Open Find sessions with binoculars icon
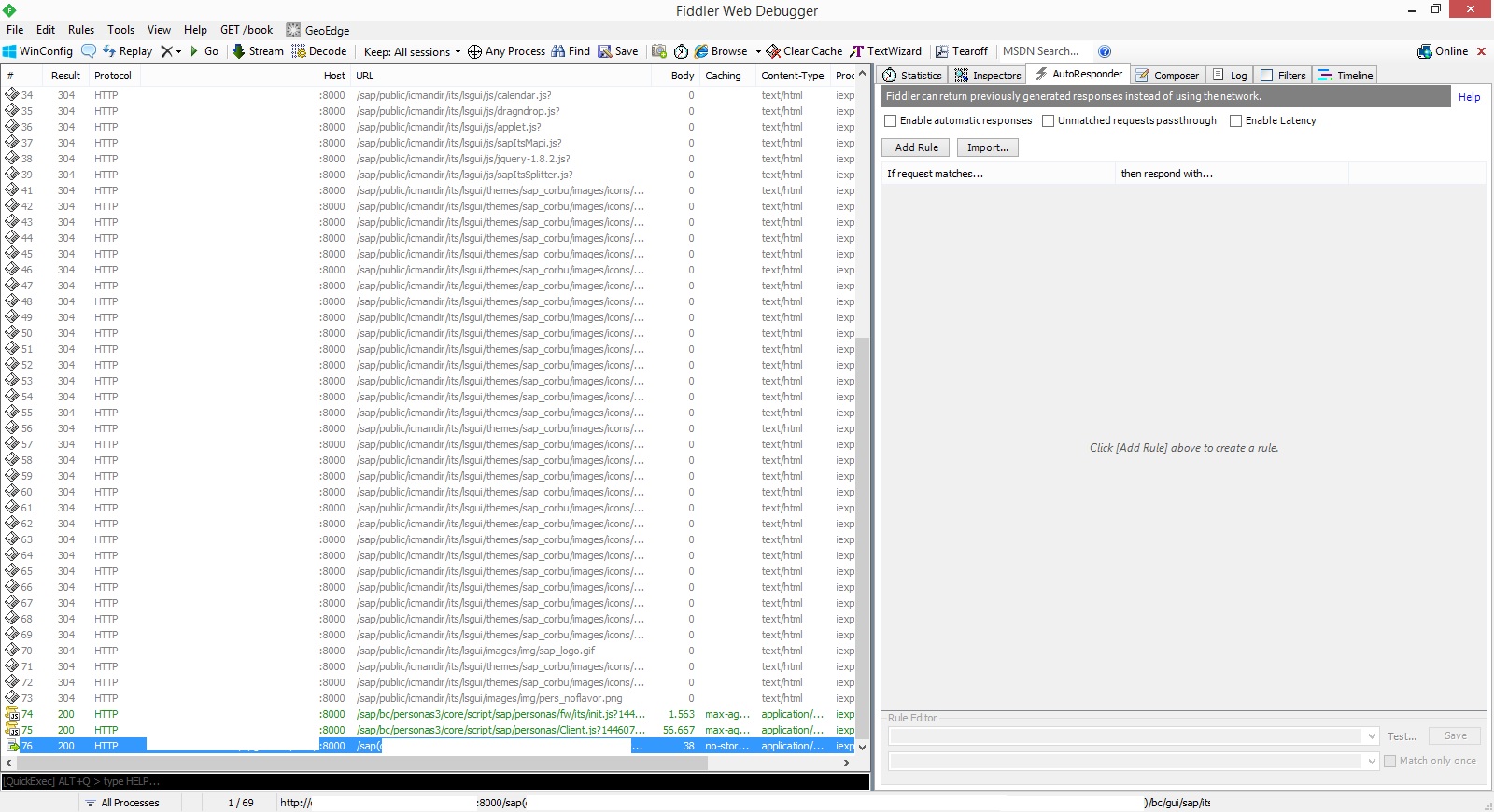 click(571, 51)
